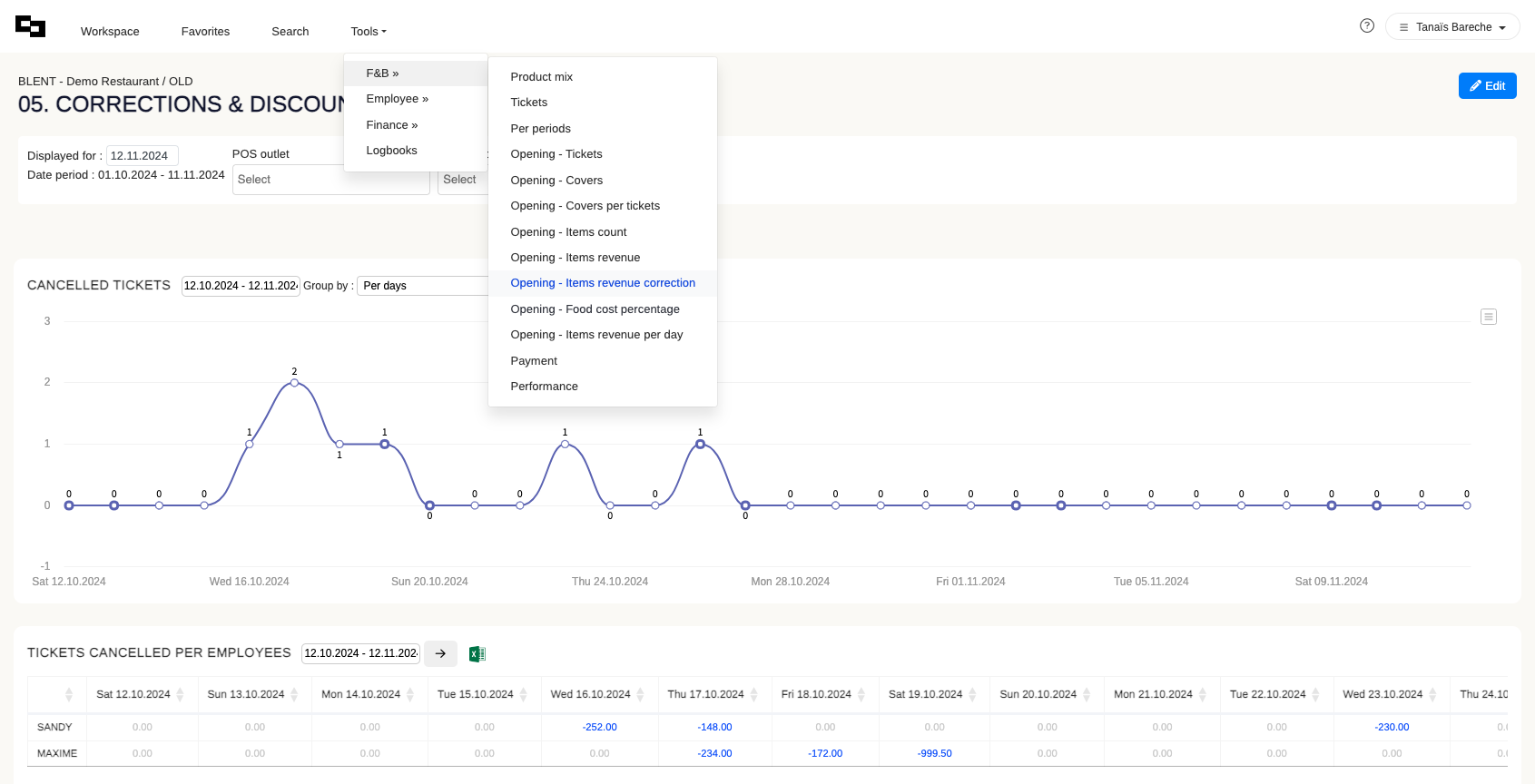Sort by Sat 12.10.2024 column

point(180,695)
